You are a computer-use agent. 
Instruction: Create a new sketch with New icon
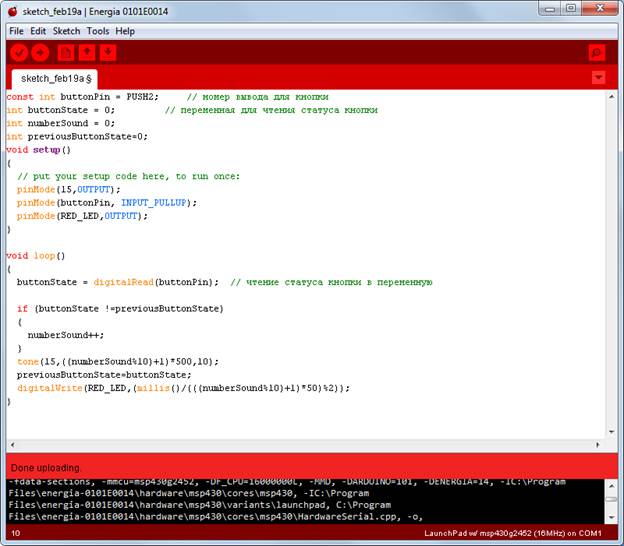tap(66, 53)
